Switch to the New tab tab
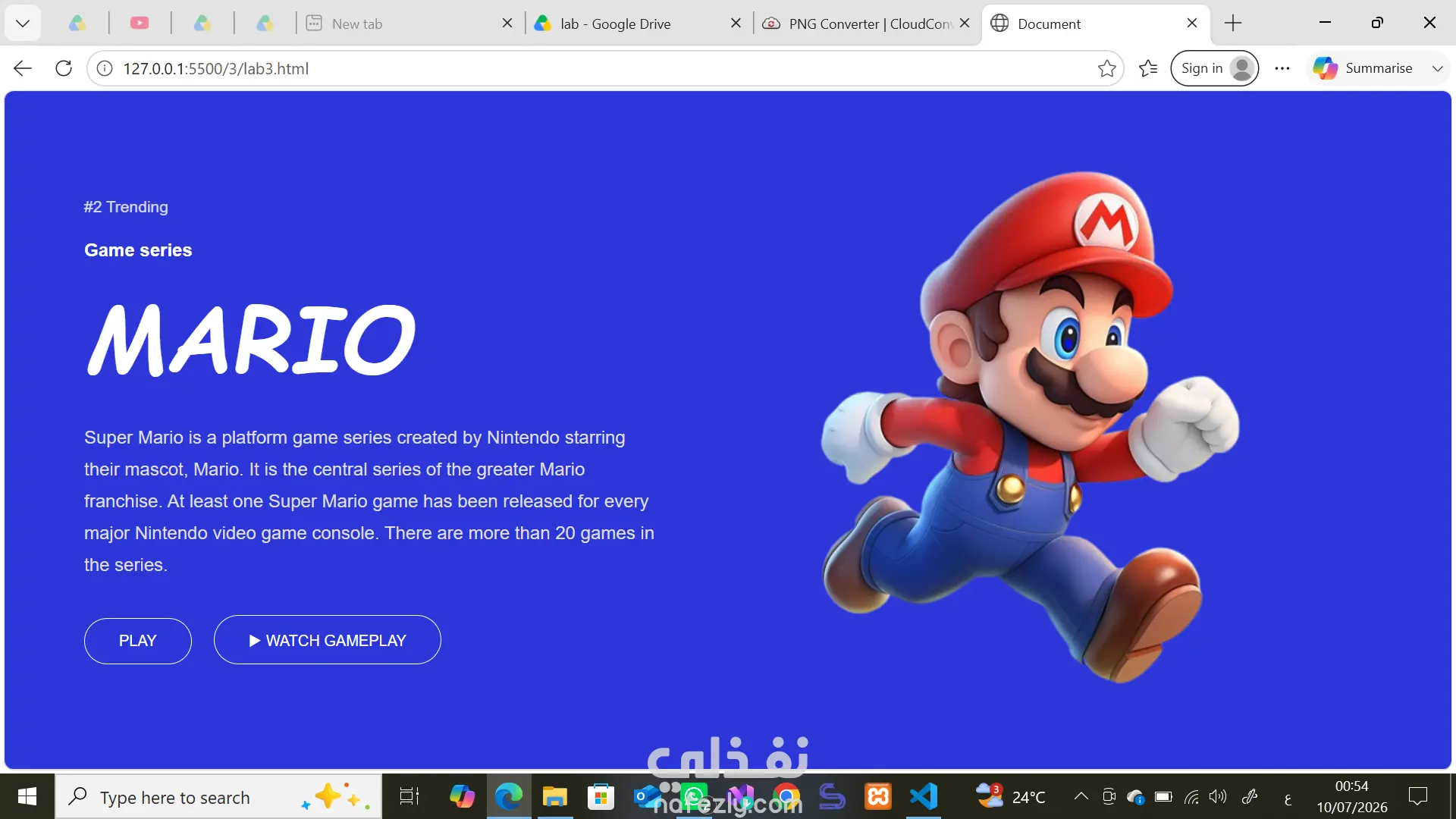The height and width of the screenshot is (819, 1456). pos(409,24)
